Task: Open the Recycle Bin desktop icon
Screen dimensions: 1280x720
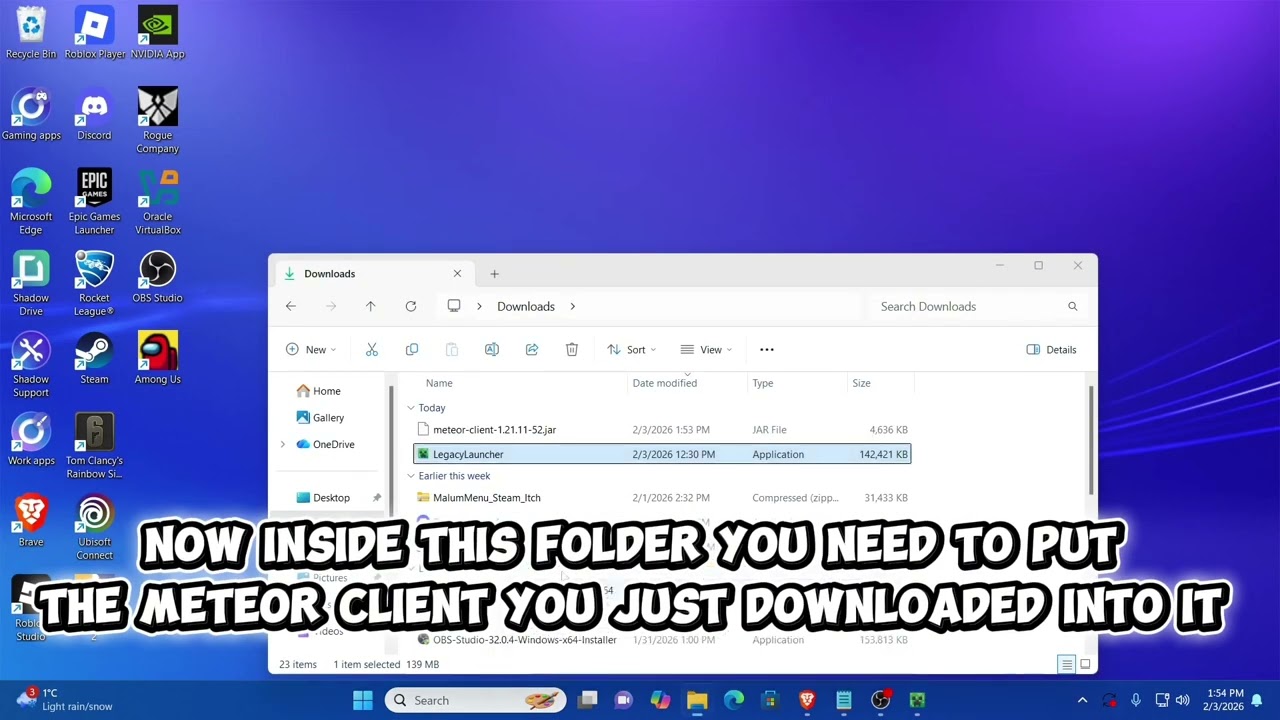Action: (x=31, y=33)
